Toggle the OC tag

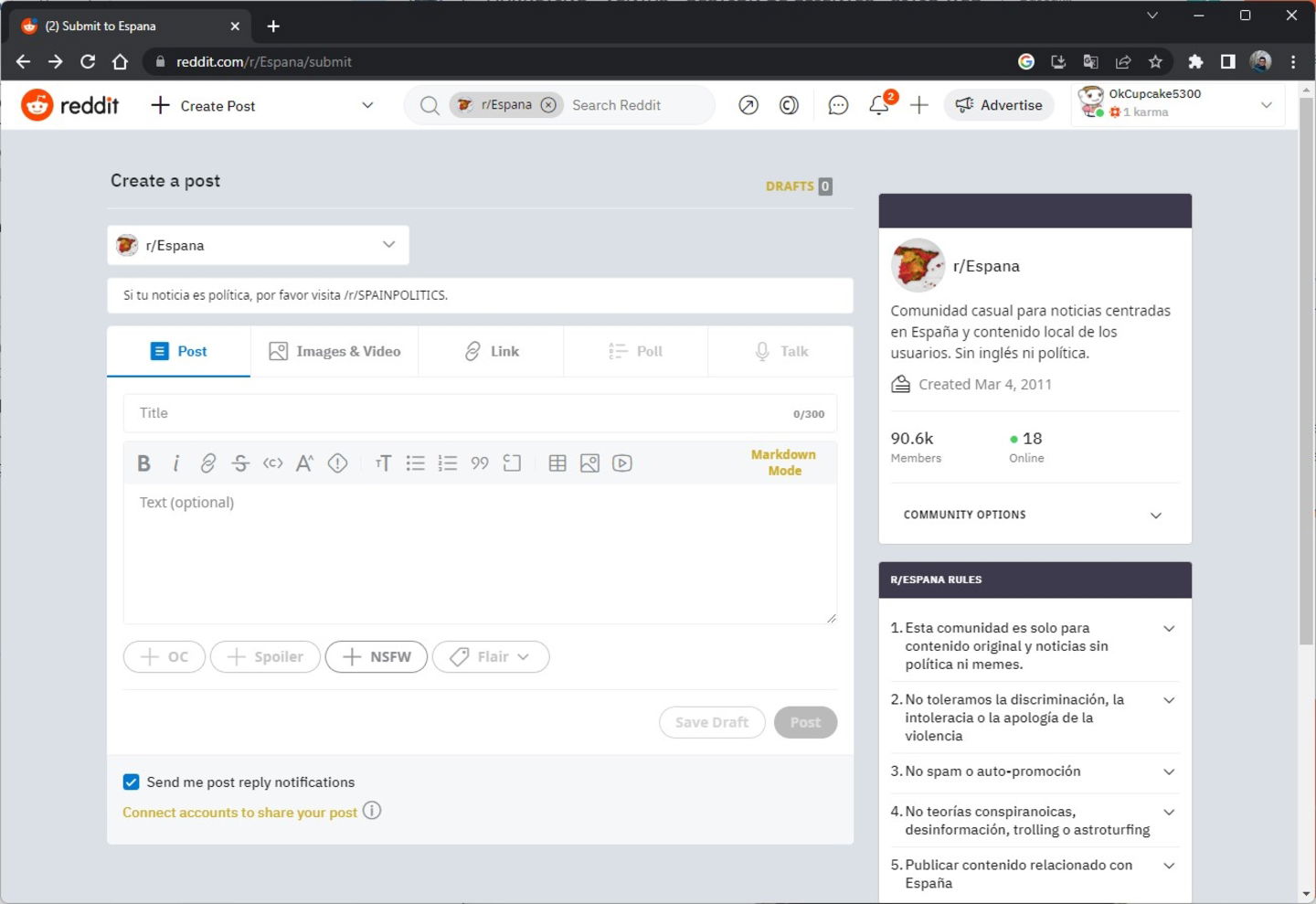click(x=164, y=657)
